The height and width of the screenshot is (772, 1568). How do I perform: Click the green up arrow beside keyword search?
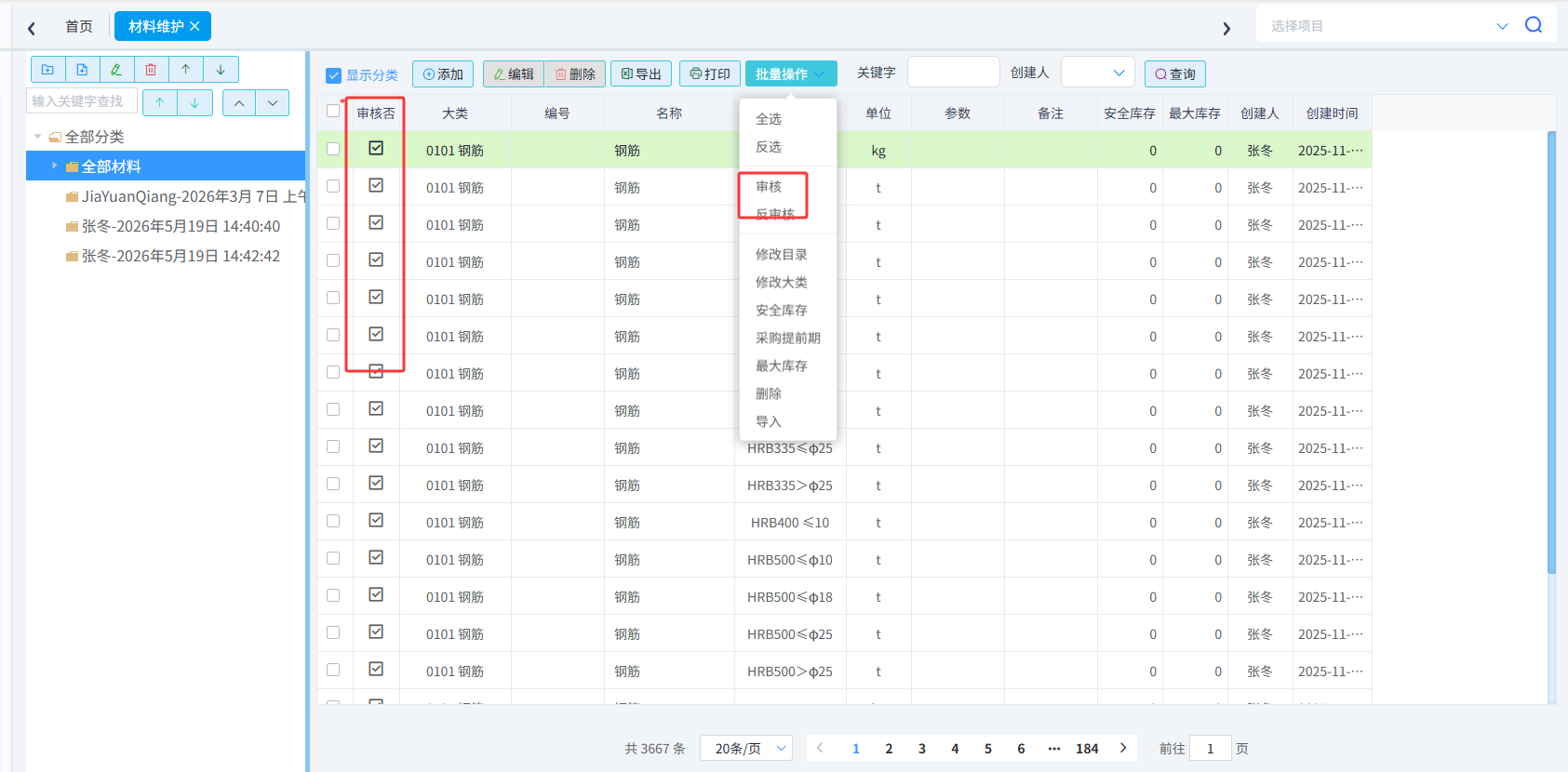160,102
